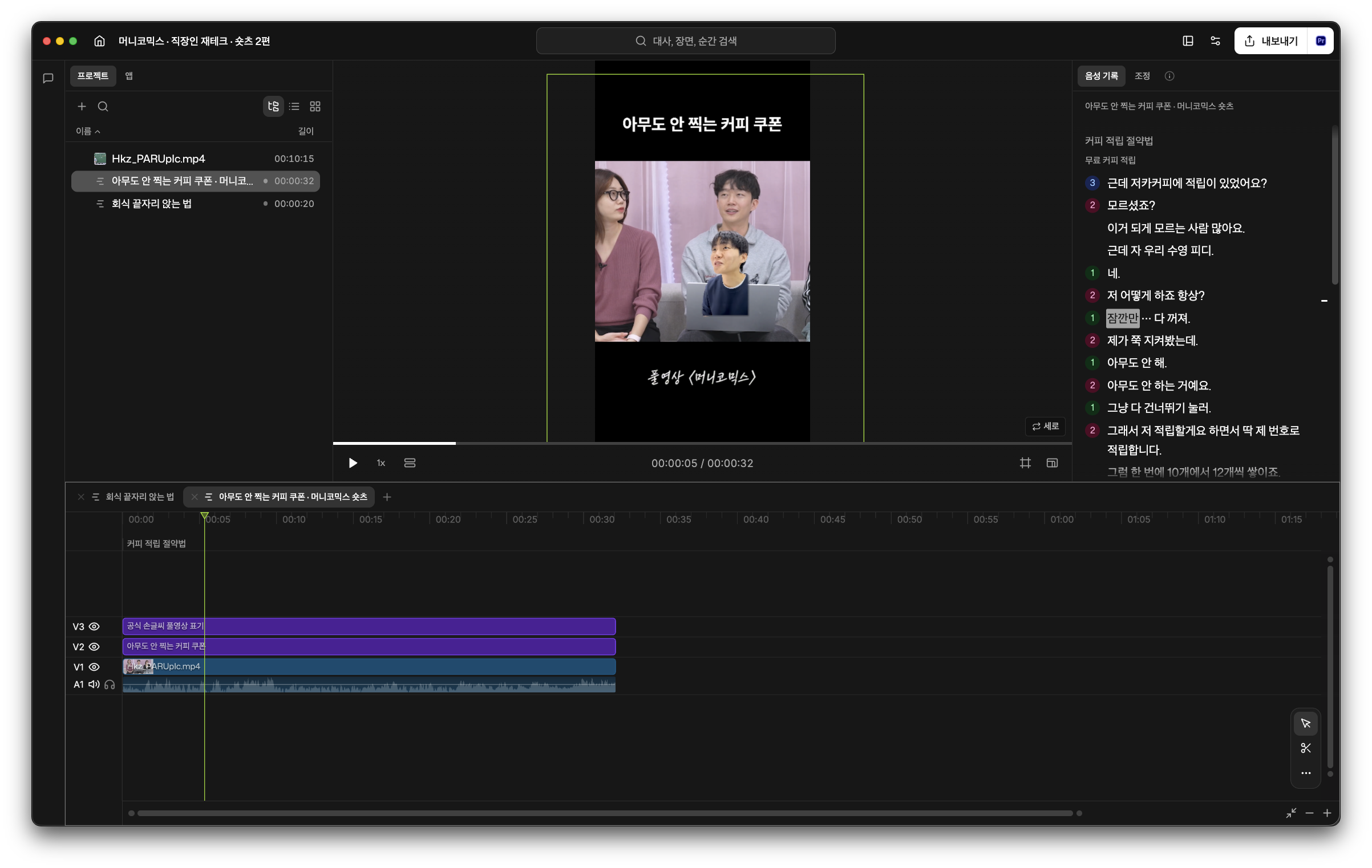
Task: Go to the home icon
Action: click(x=99, y=41)
